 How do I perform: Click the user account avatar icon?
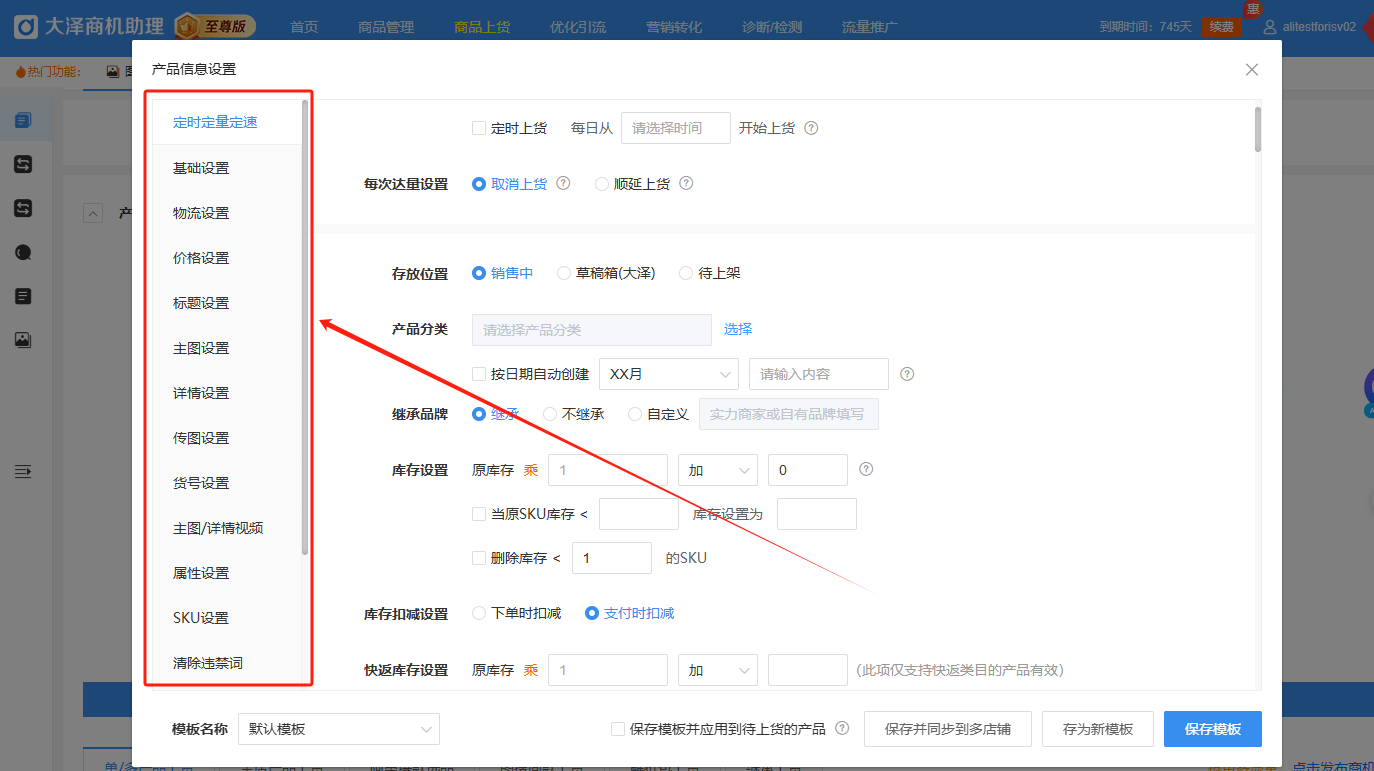pos(1270,27)
